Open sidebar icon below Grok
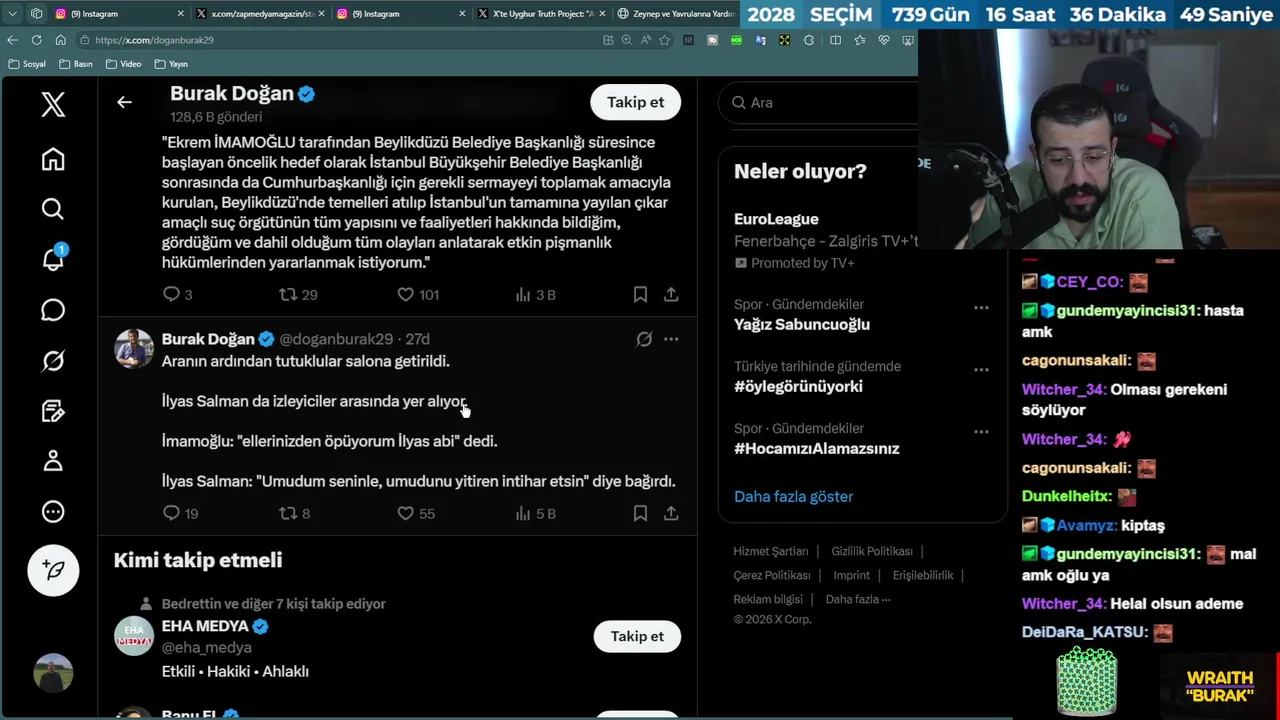The image size is (1280, 720). pyautogui.click(x=53, y=411)
